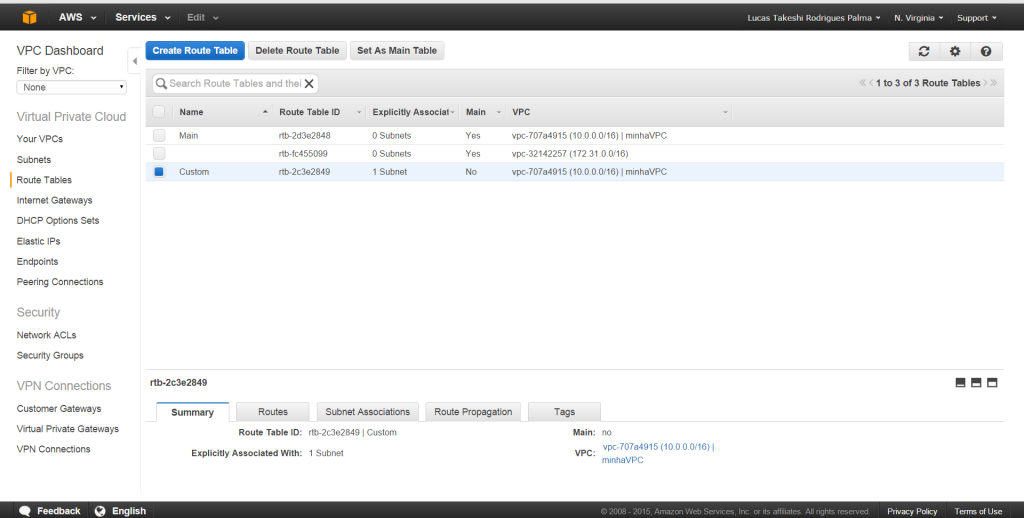Viewport: 1024px width, 518px height.
Task: Check the Main route table row
Action: [x=159, y=135]
